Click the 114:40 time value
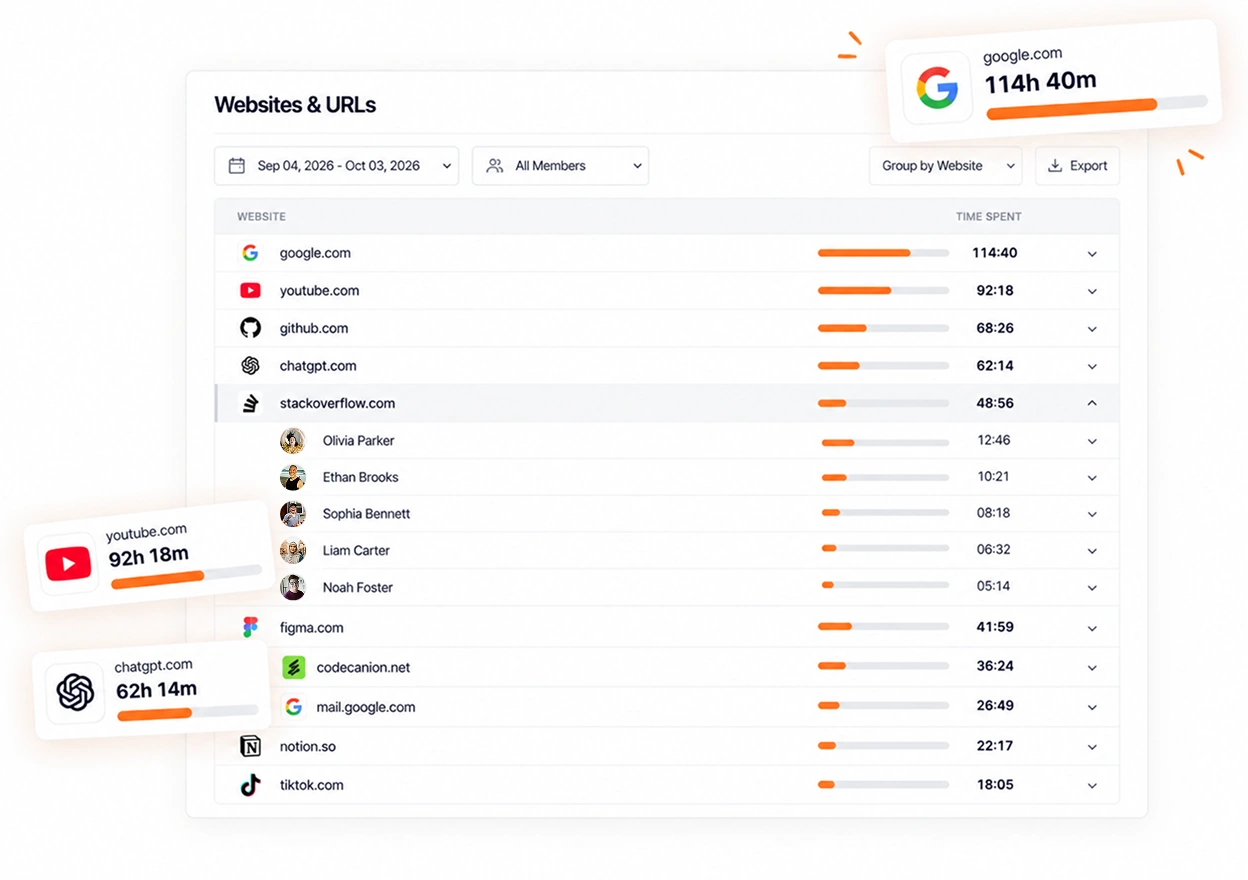1248x880 pixels. pos(995,253)
